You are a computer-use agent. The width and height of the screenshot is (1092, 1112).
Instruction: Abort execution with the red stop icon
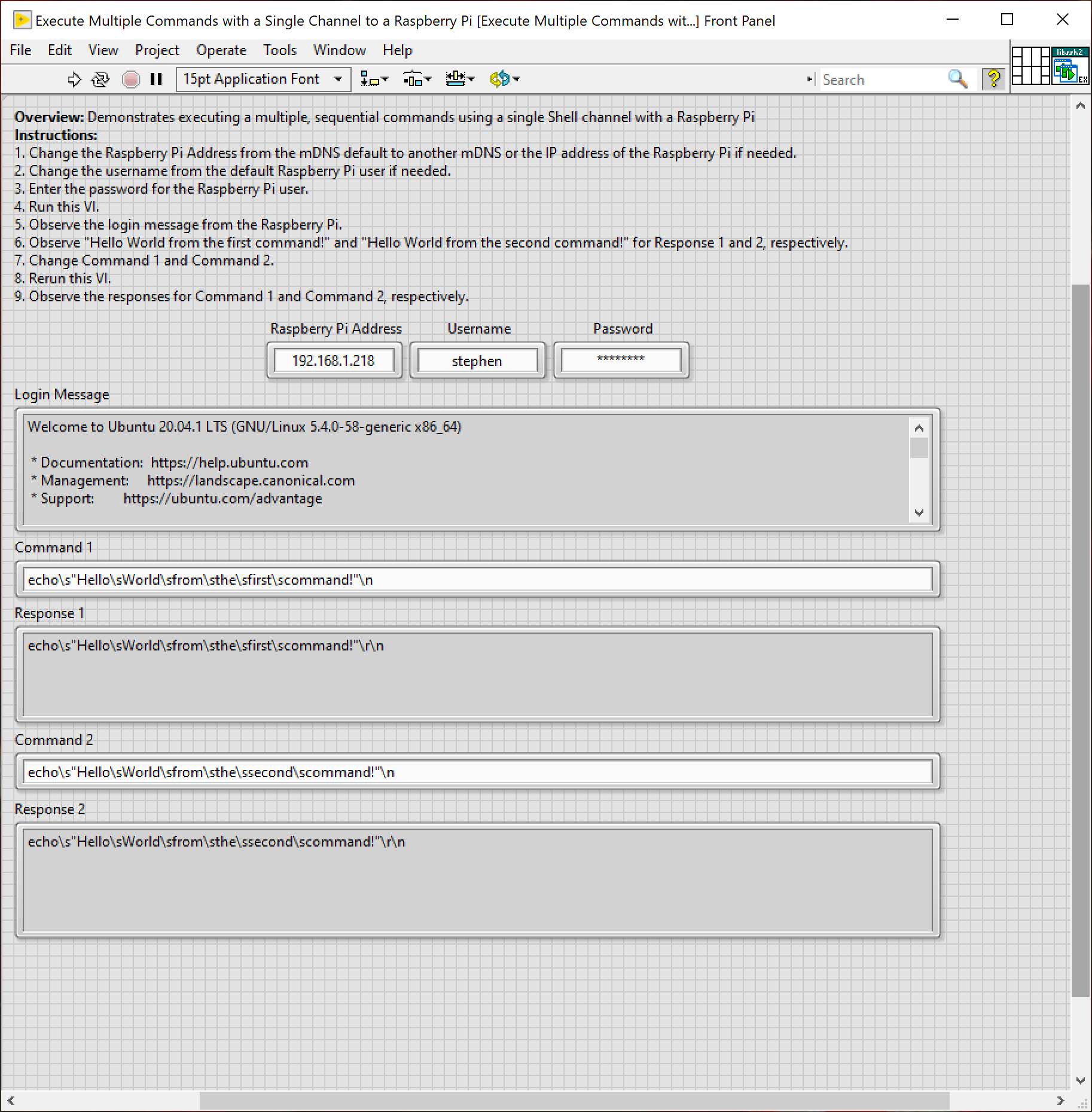[x=131, y=79]
